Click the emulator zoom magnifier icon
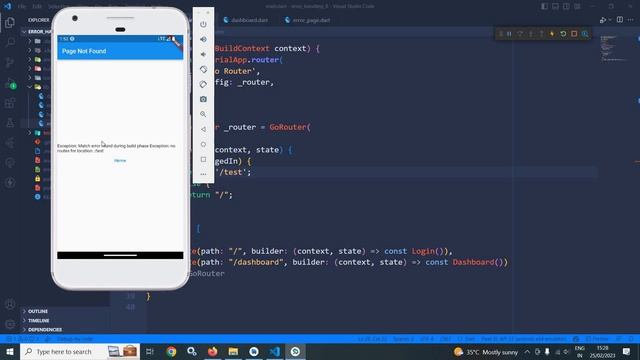Viewport: 640px width, 360px height. point(203,114)
